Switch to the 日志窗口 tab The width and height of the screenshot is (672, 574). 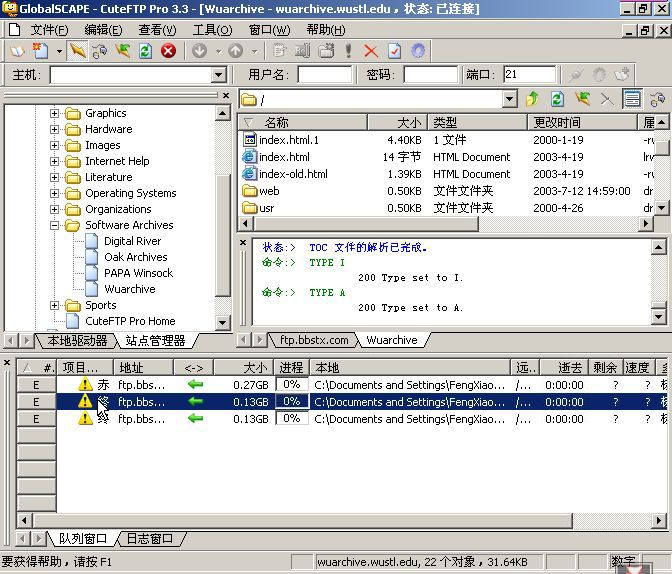click(x=148, y=539)
